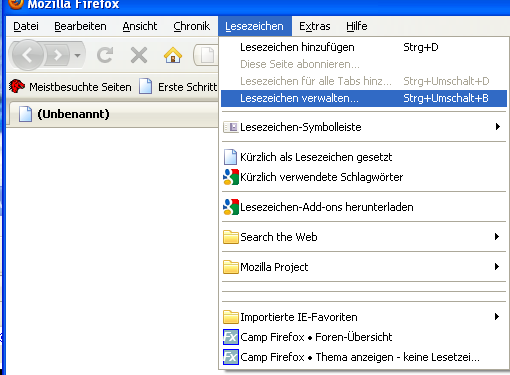This screenshot has height=375, width=510.
Task: Open the Hilfe menu
Action: pyautogui.click(x=357, y=26)
